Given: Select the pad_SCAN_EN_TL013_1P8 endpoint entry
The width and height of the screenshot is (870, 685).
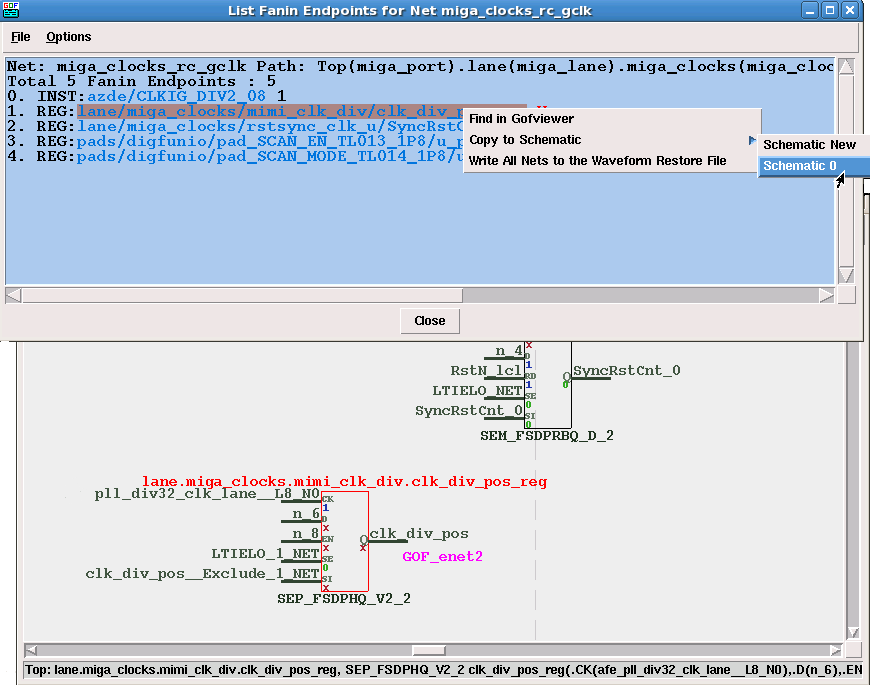Looking at the screenshot, I should 270,141.
